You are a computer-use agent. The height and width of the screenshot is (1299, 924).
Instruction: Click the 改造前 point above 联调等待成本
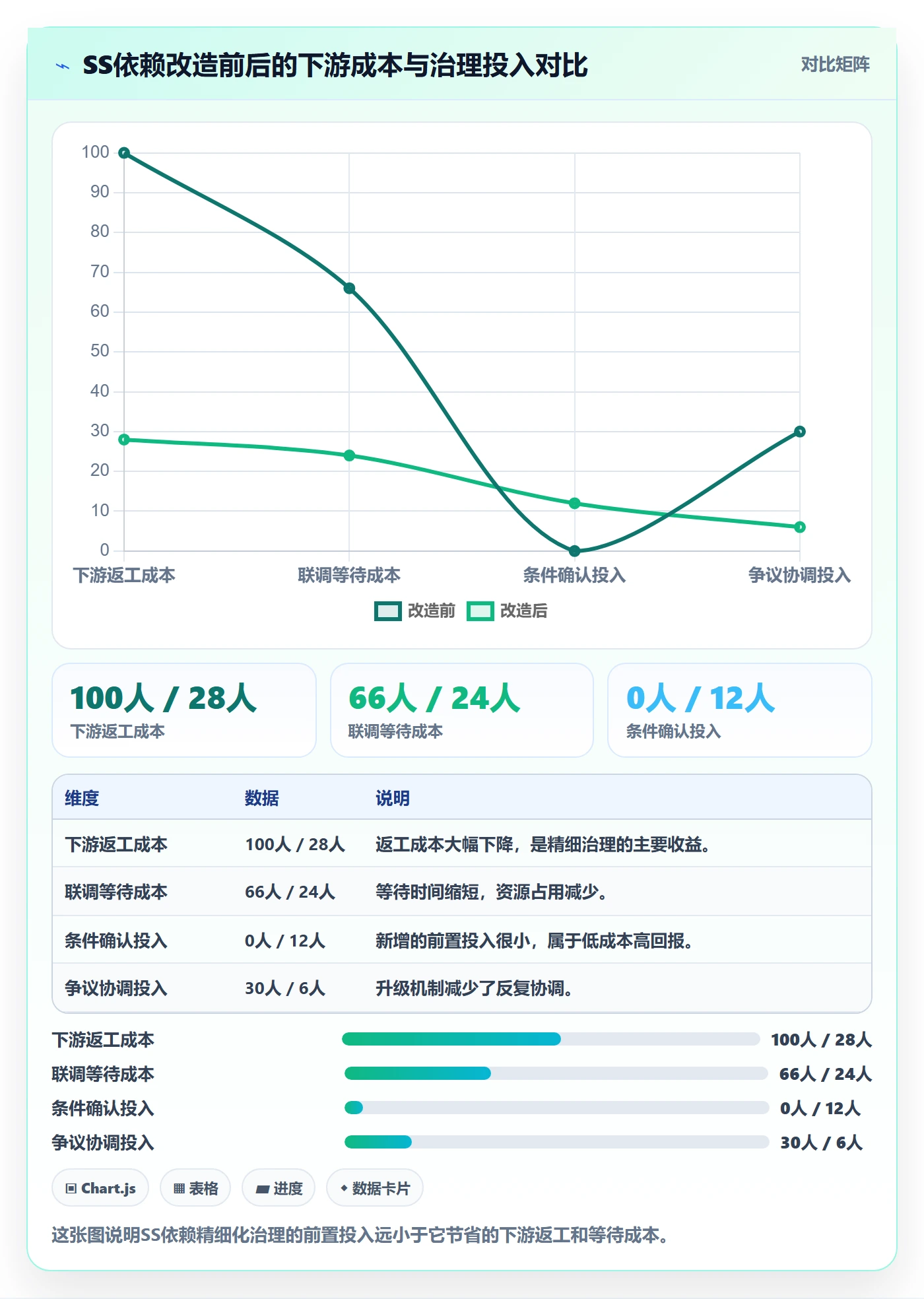[x=349, y=288]
